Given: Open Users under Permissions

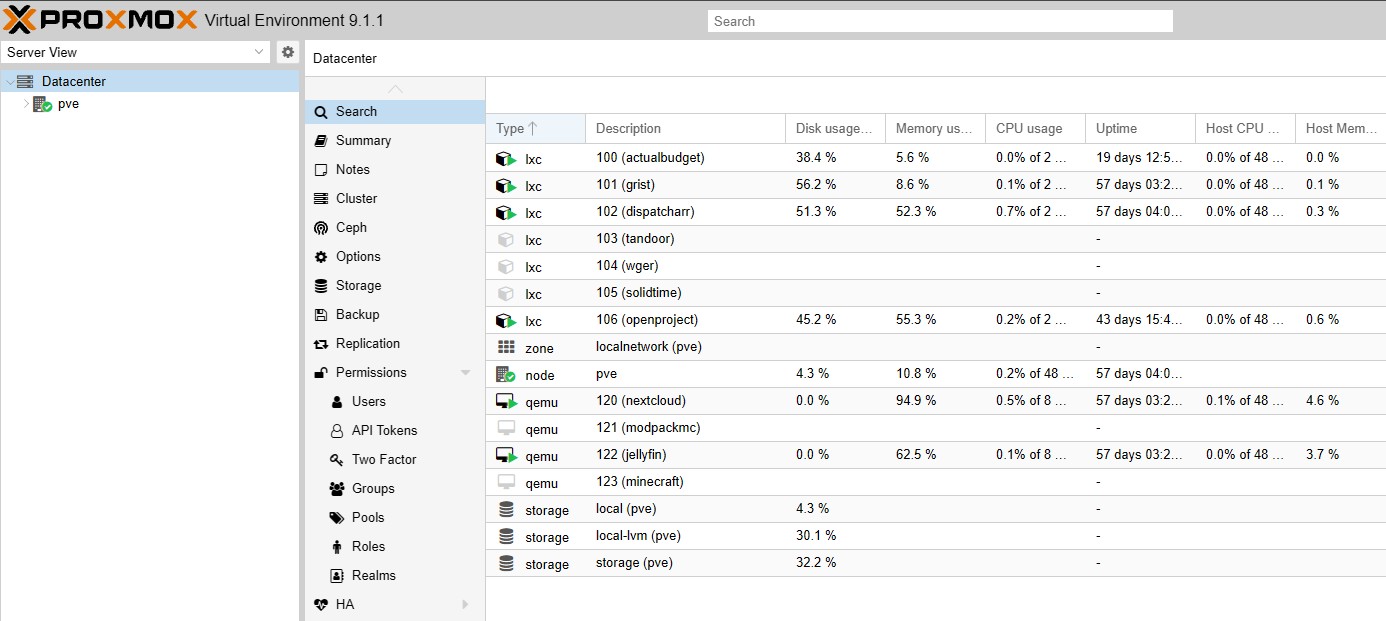Looking at the screenshot, I should click(x=395, y=402).
